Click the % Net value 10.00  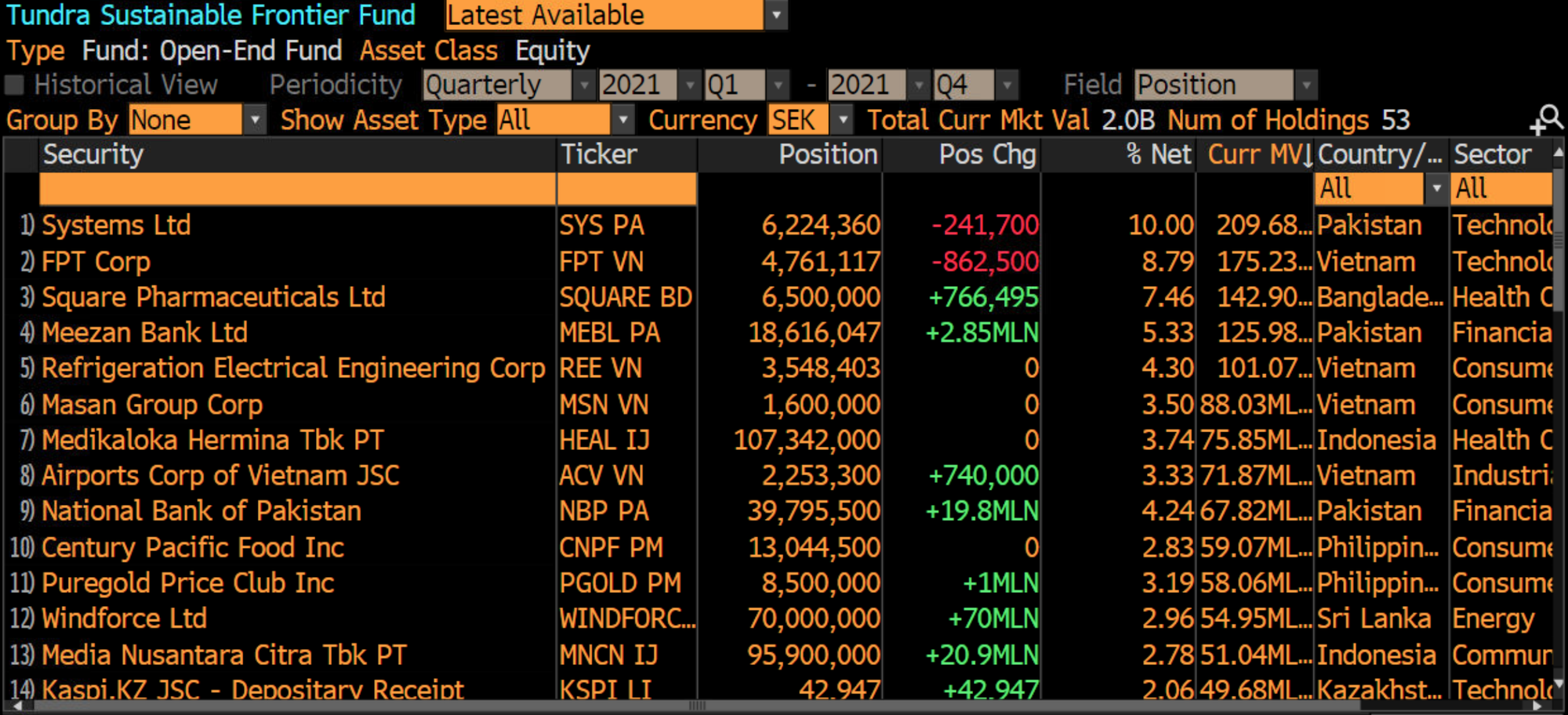point(1161,226)
